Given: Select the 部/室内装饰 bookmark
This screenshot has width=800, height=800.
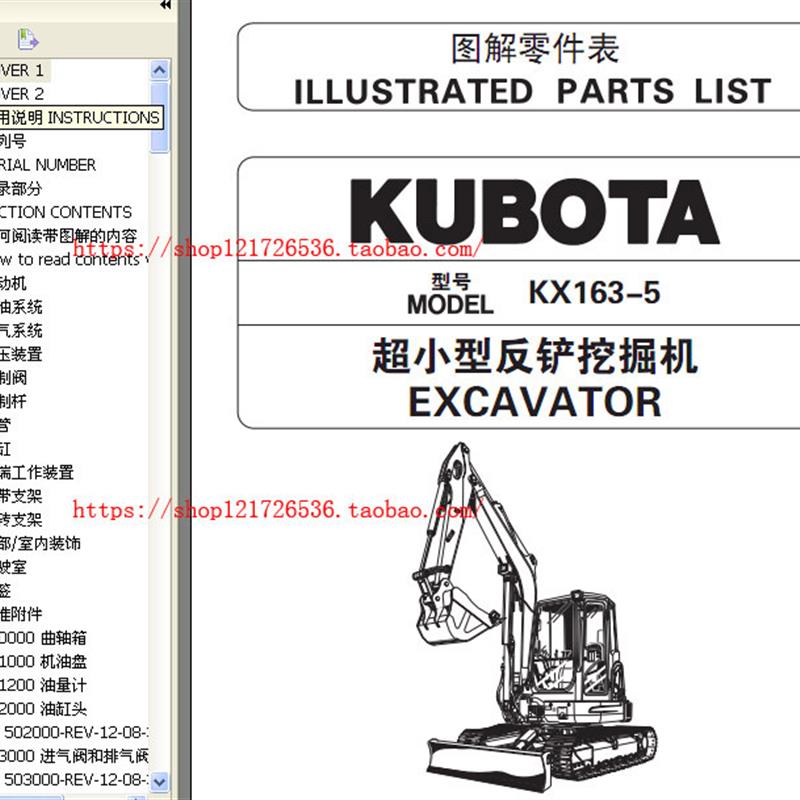Looking at the screenshot, I should click(x=40, y=543).
